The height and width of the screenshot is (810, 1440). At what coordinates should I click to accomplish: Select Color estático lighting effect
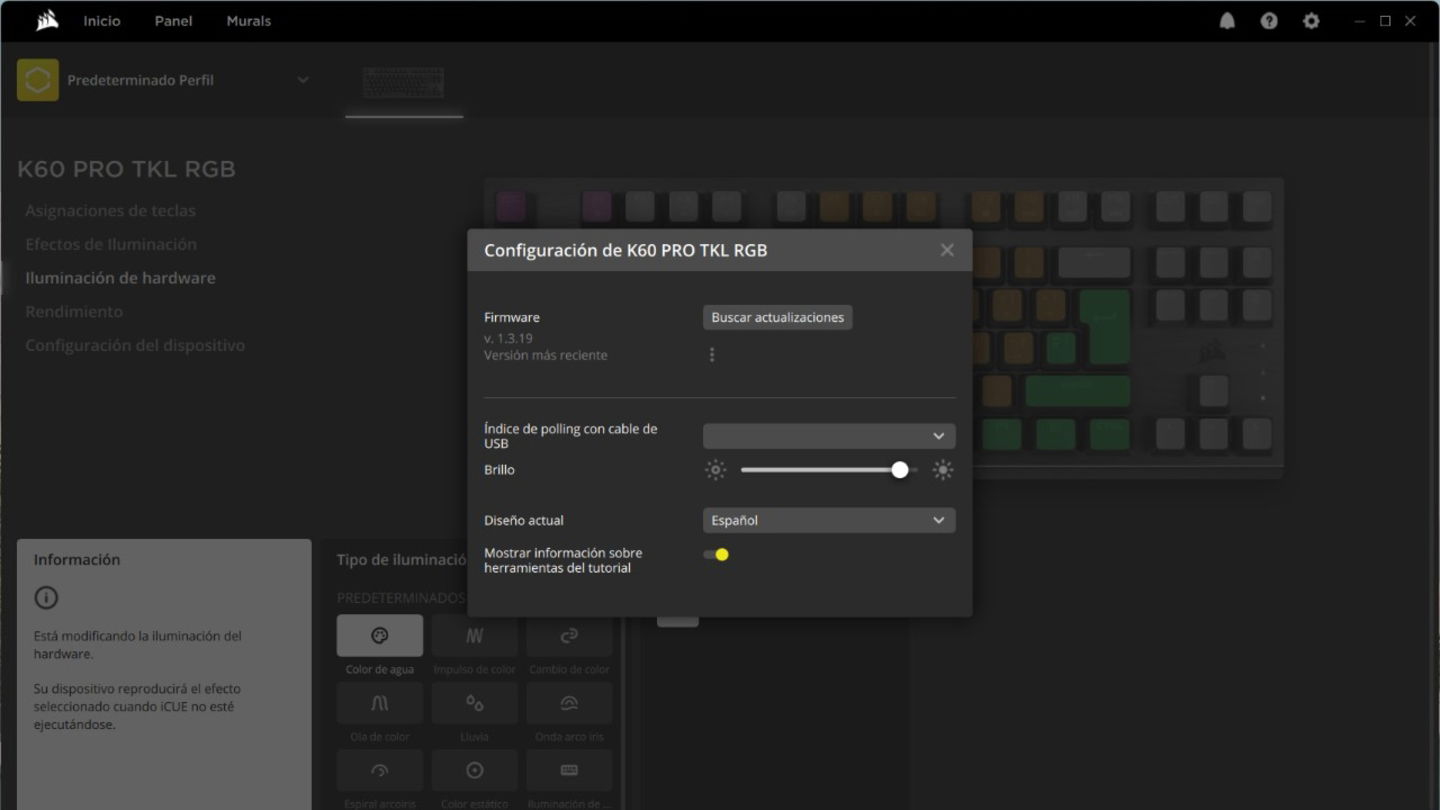(x=475, y=771)
